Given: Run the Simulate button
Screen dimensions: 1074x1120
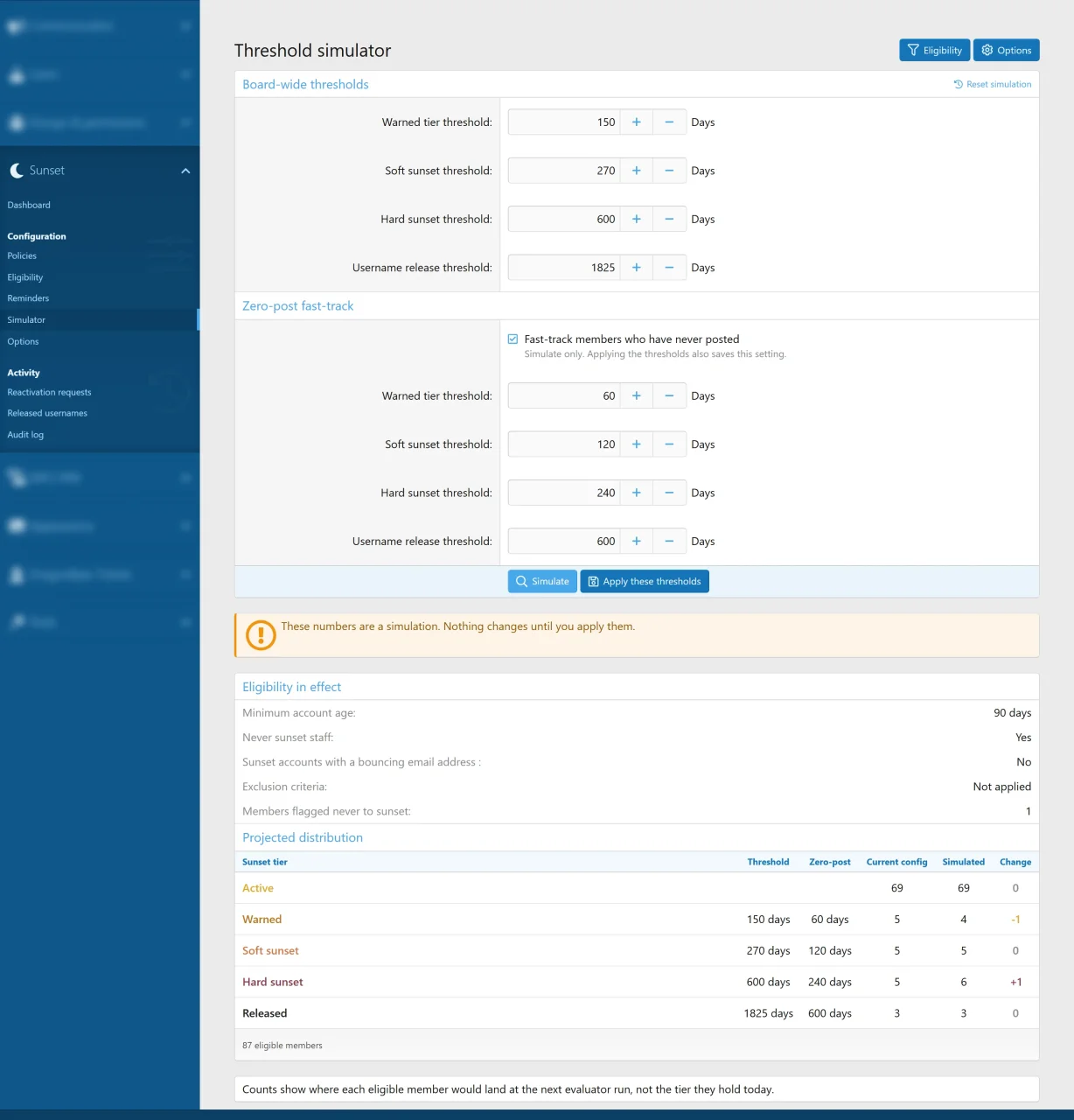Looking at the screenshot, I should pyautogui.click(x=542, y=581).
